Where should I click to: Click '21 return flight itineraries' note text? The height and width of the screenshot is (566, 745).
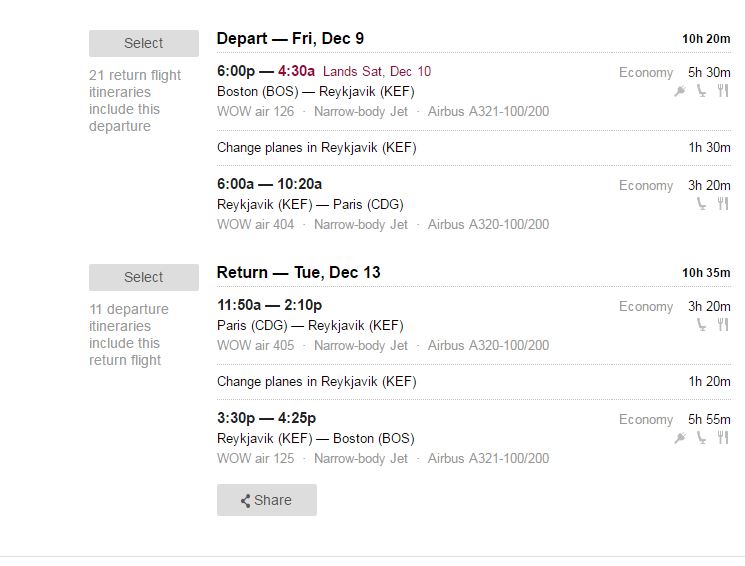click(135, 100)
